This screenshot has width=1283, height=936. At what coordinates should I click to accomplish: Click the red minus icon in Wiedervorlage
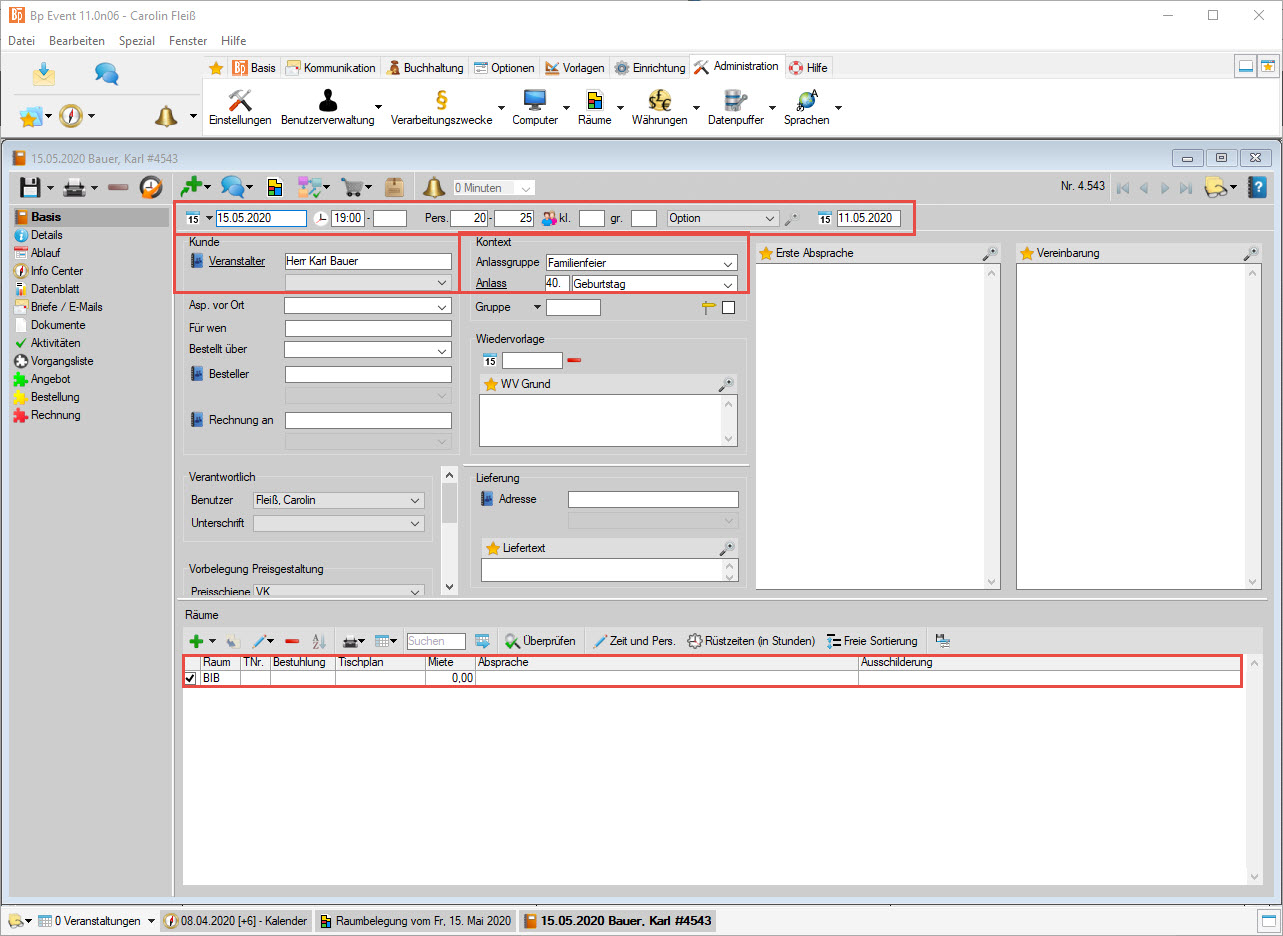point(574,360)
